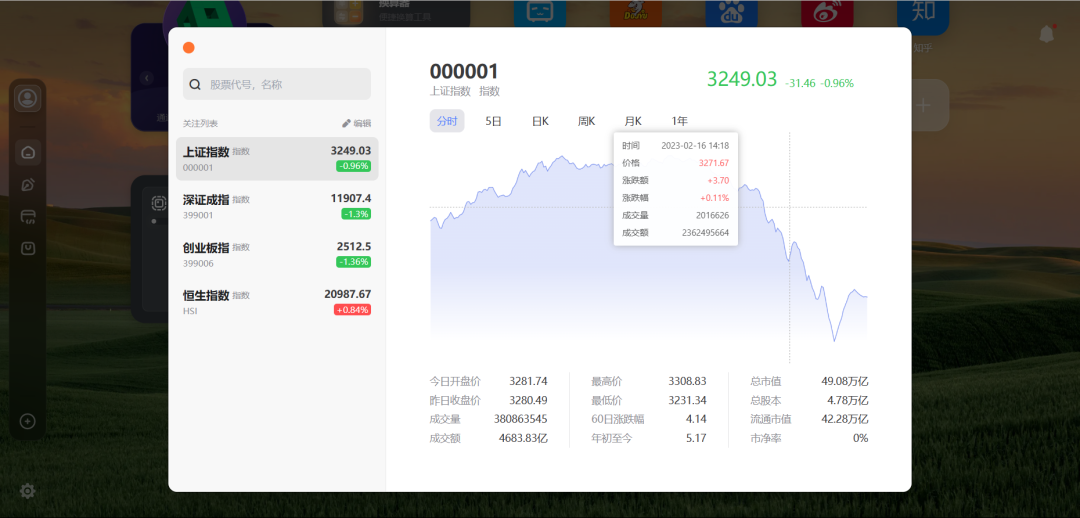Click the lowest dip on the price chart

tap(835, 339)
